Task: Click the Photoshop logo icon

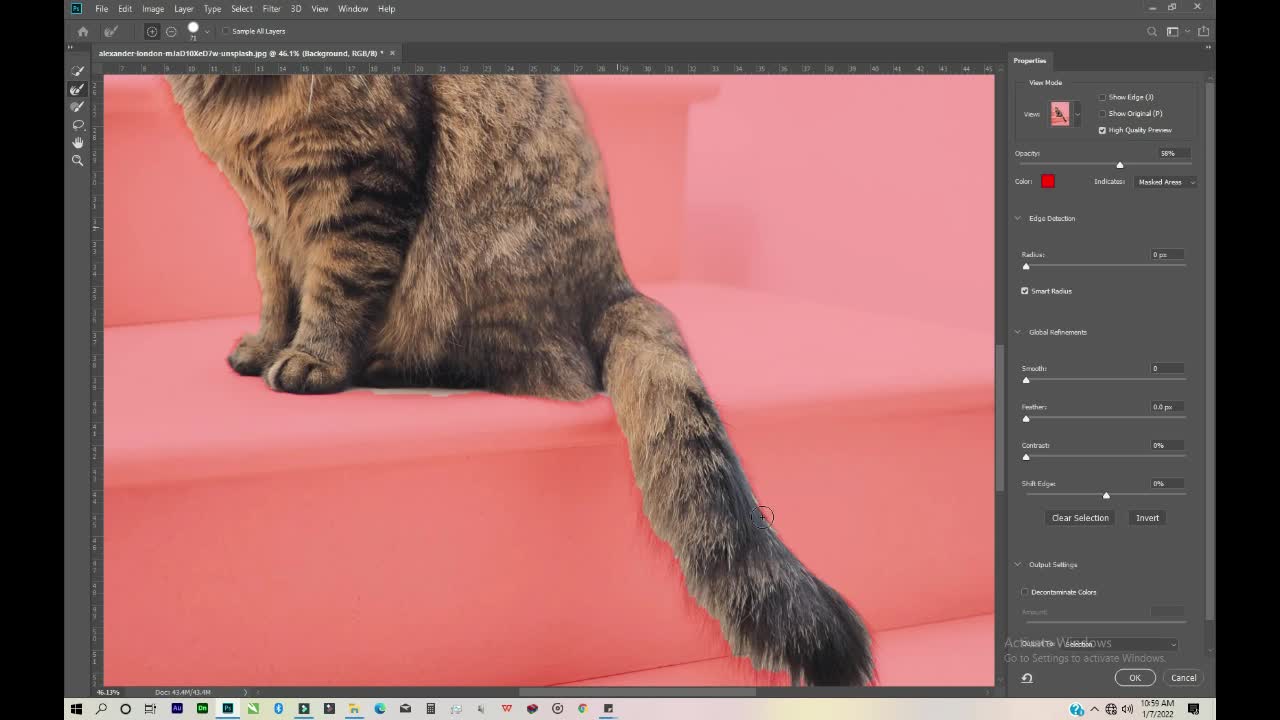Action: coord(76,8)
